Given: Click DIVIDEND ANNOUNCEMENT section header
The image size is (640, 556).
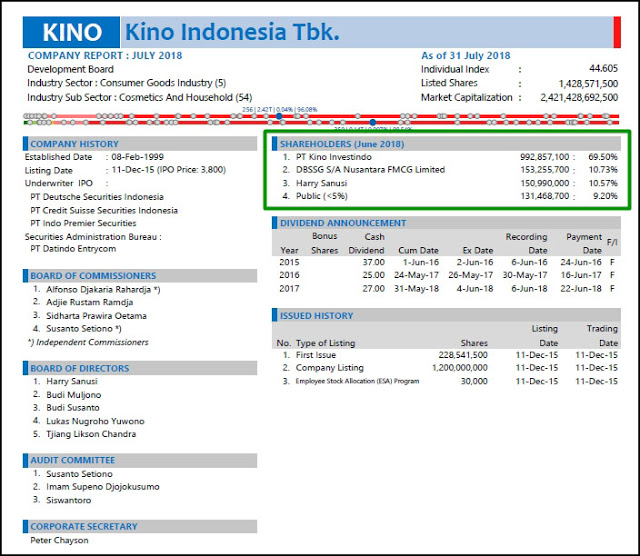Looking at the screenshot, I should tap(447, 223).
